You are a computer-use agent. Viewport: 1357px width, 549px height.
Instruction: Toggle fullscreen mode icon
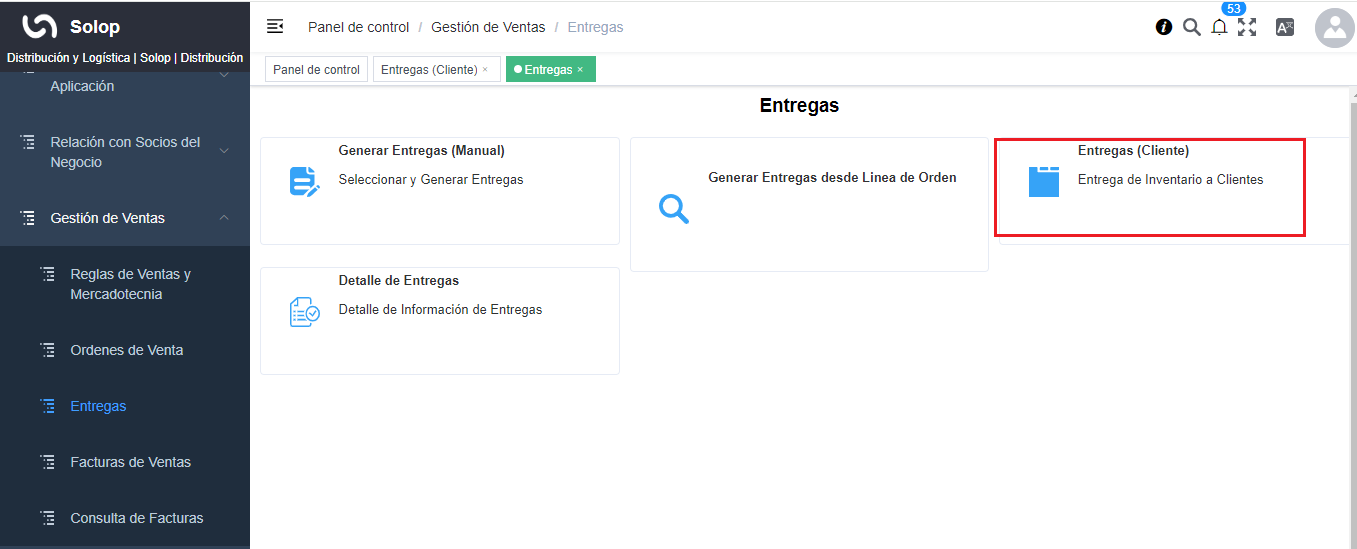pos(1247,27)
